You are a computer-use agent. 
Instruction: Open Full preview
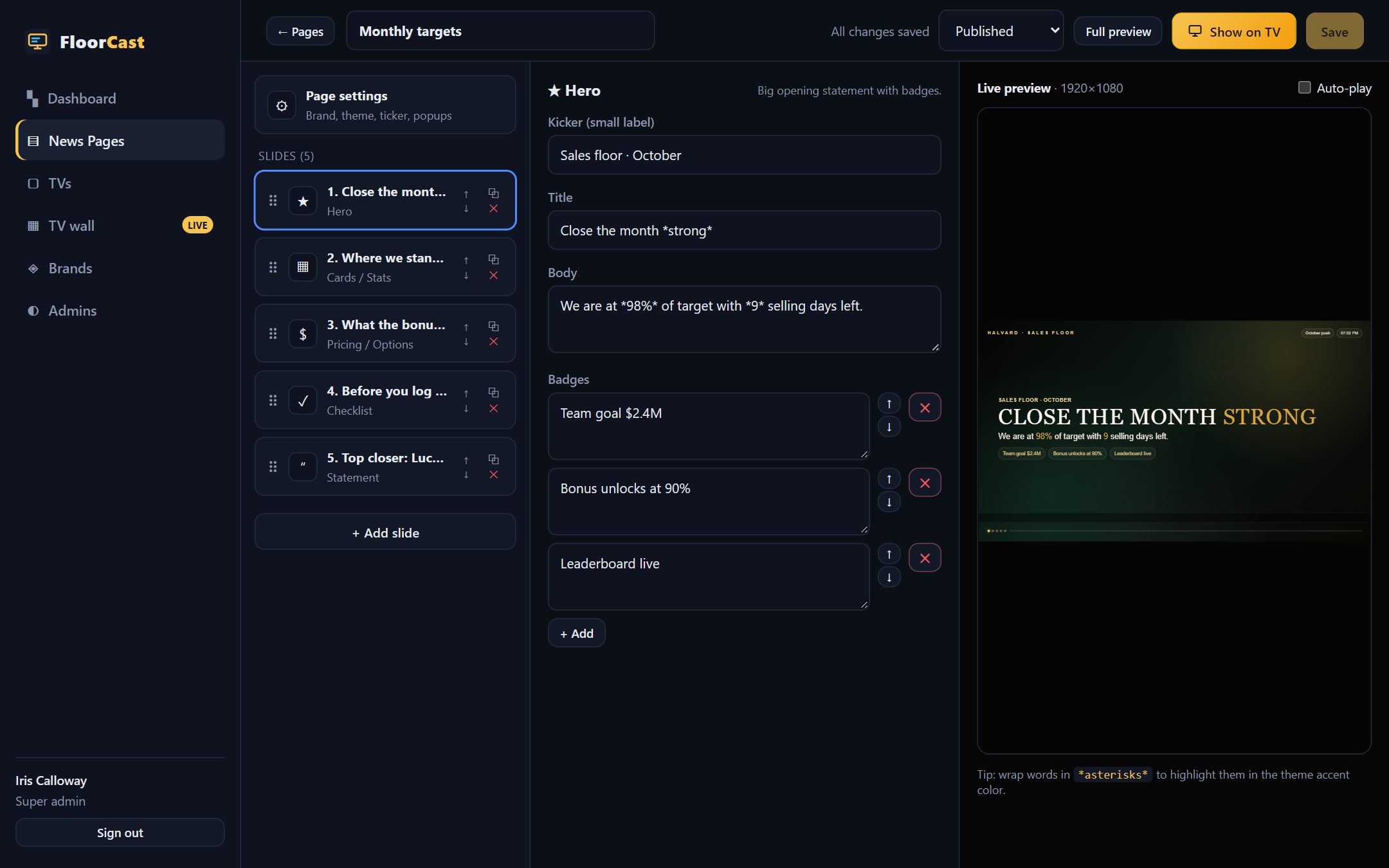(1118, 32)
